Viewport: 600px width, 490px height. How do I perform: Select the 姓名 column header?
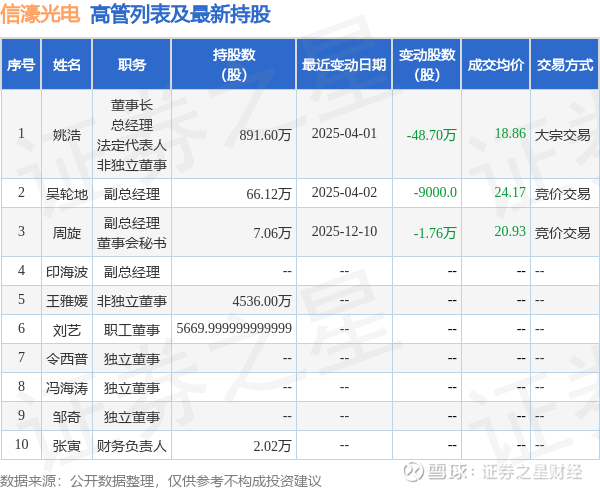coord(67,65)
